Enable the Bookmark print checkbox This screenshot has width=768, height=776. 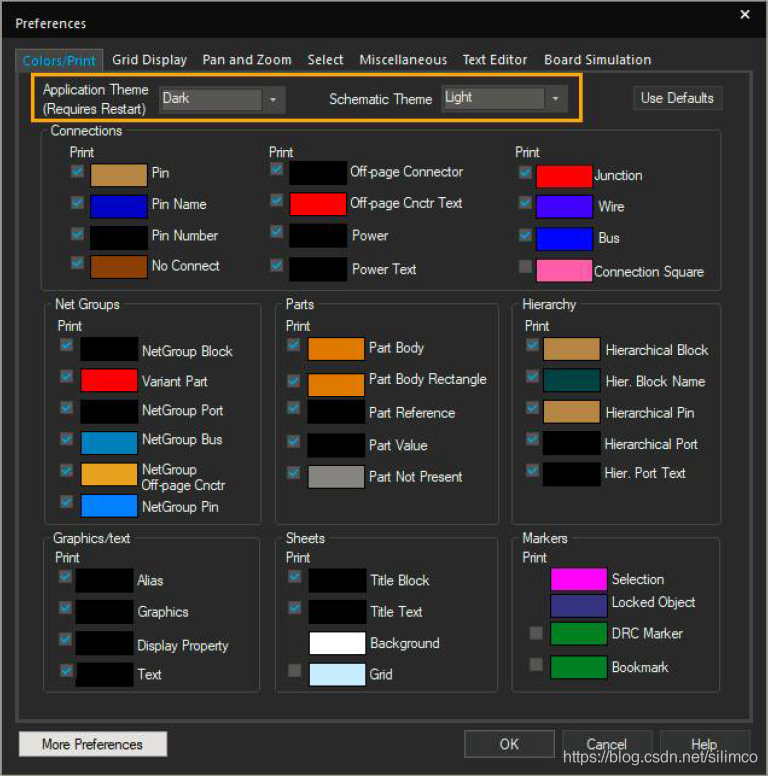(x=536, y=664)
